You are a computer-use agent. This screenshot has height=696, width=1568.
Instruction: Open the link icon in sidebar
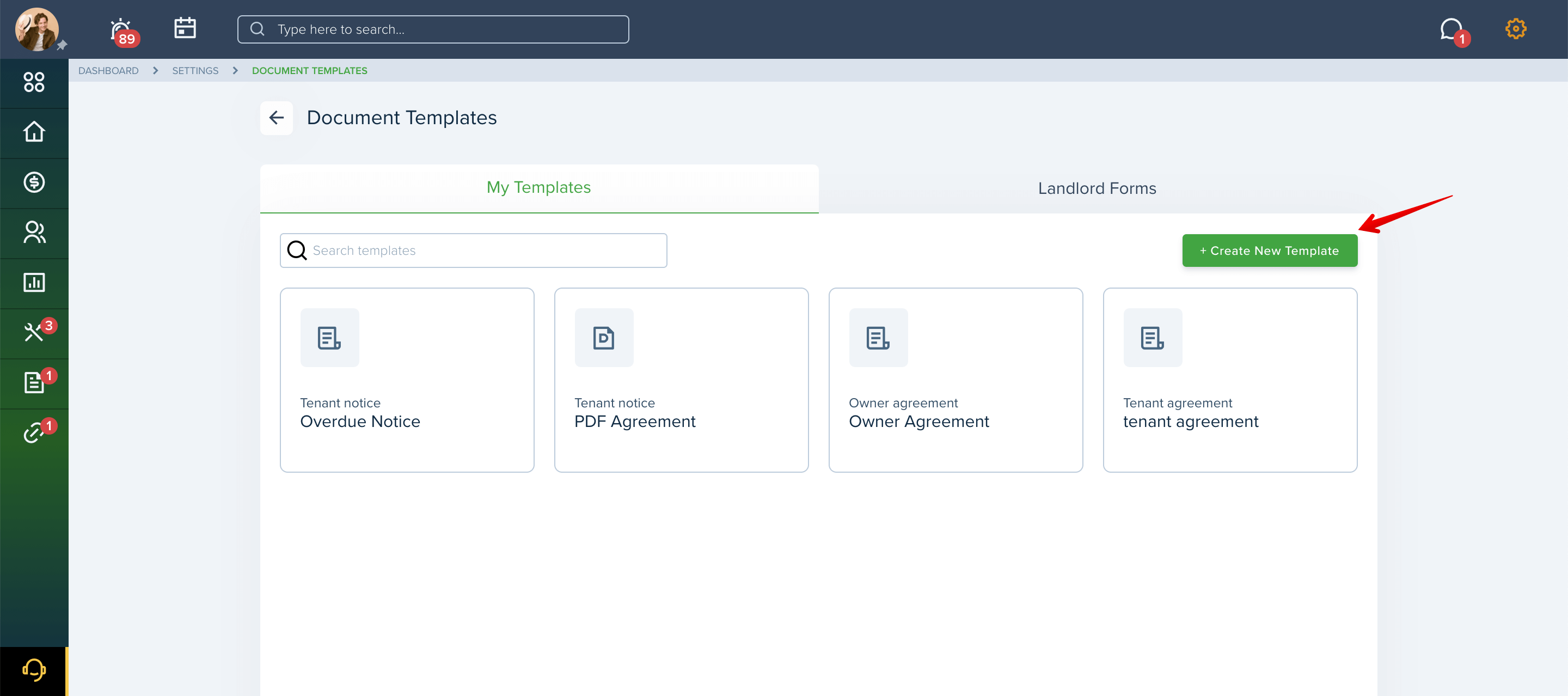(34, 432)
